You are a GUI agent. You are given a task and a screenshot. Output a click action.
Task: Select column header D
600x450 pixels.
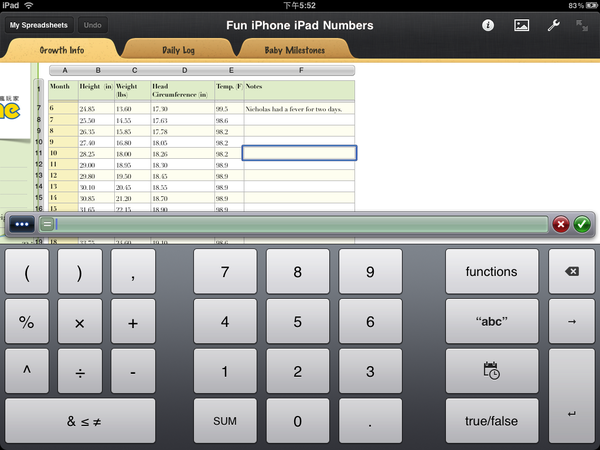(x=183, y=70)
